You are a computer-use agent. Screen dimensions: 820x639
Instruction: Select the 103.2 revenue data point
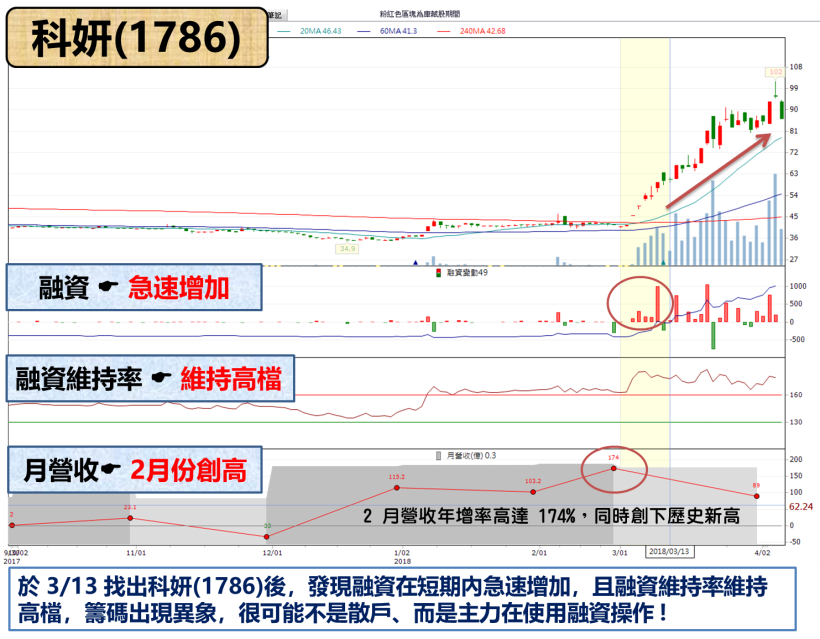(533, 492)
